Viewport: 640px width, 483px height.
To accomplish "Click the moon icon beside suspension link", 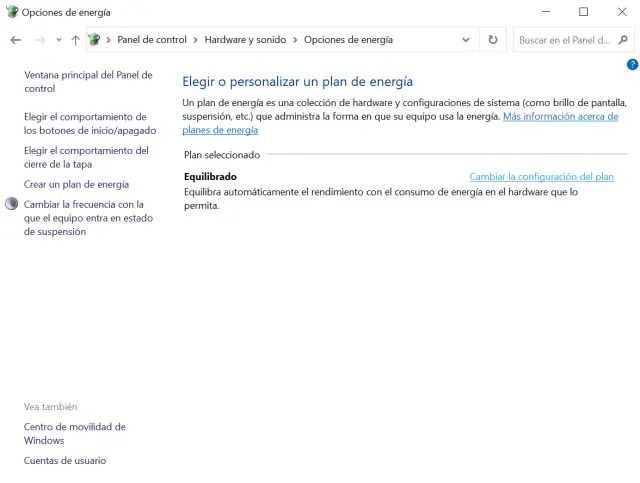I will 12,204.
